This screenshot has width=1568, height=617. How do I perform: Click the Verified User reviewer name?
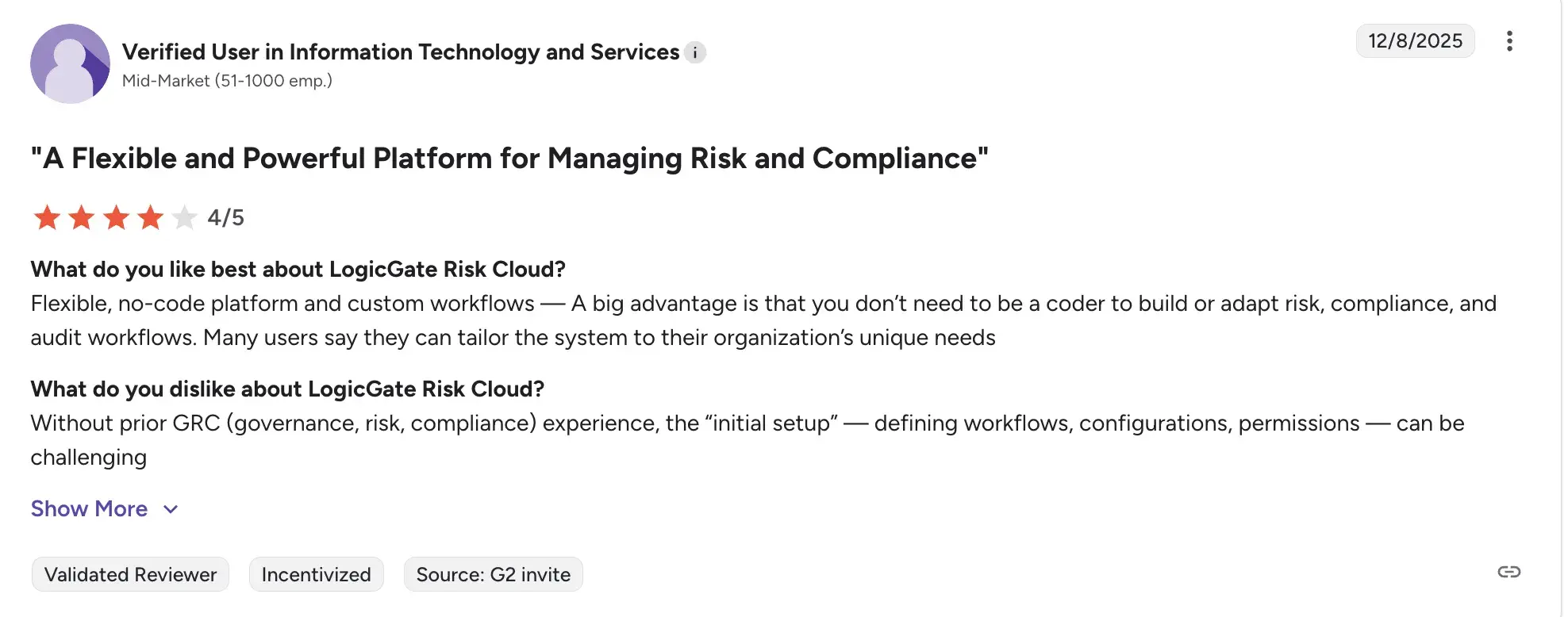[401, 52]
